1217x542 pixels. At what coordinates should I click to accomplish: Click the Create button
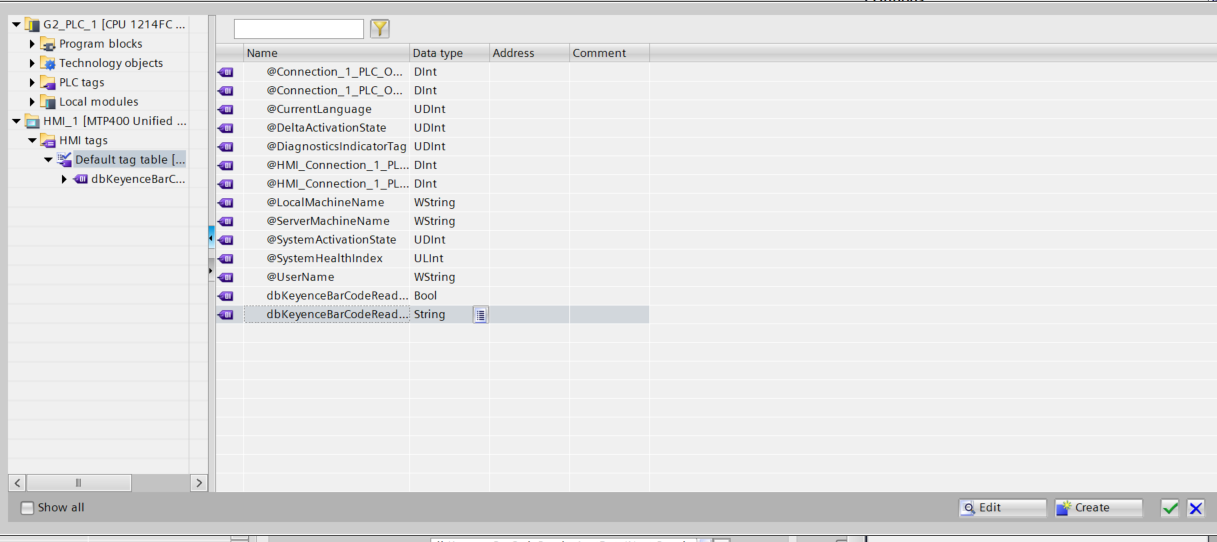coord(1098,508)
